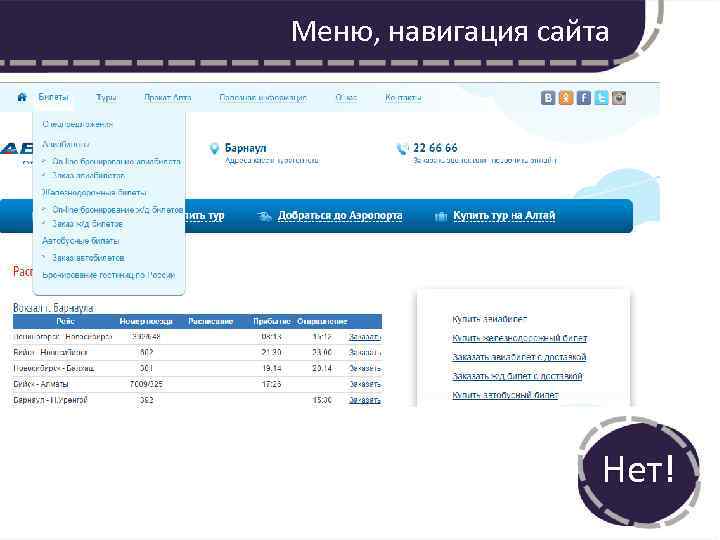Image resolution: width=720 pixels, height=540 pixels.
Task: Click the Рейс column header
Action: 65,321
